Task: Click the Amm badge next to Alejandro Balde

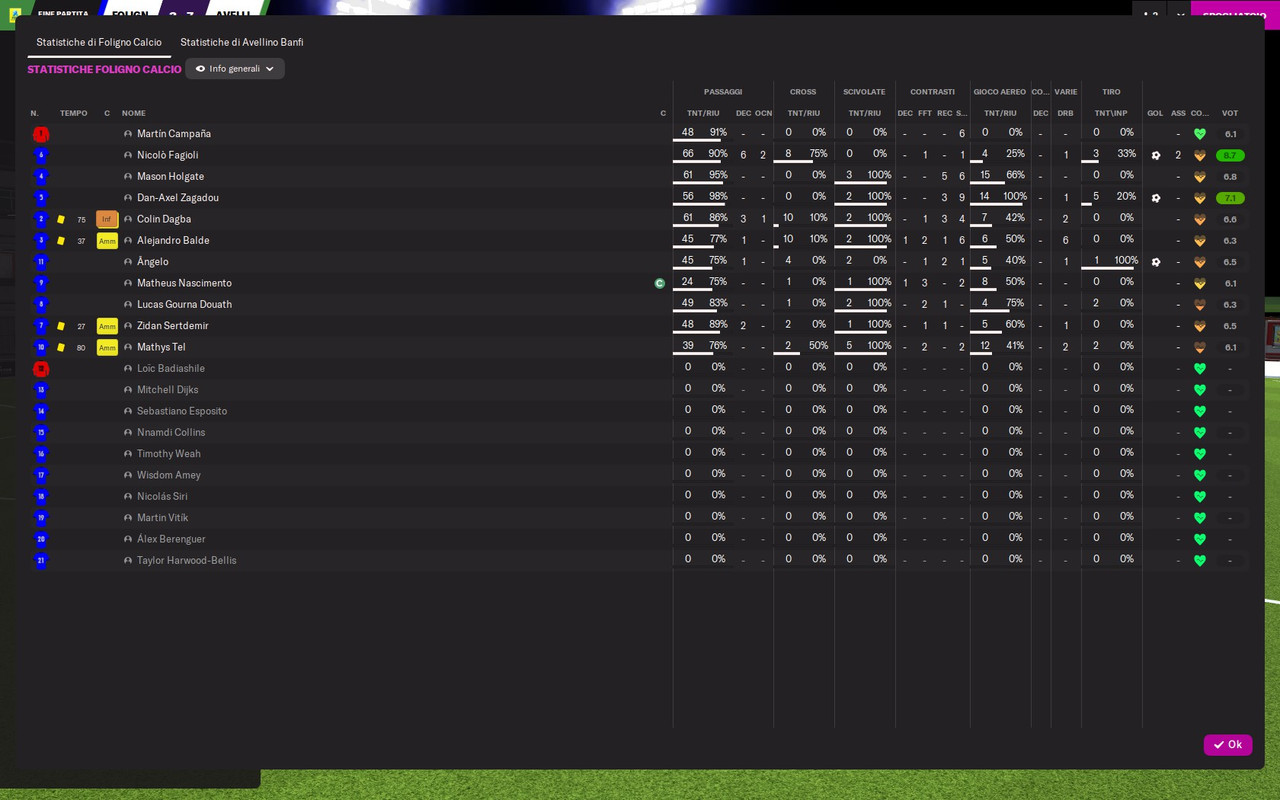Action: pos(107,241)
